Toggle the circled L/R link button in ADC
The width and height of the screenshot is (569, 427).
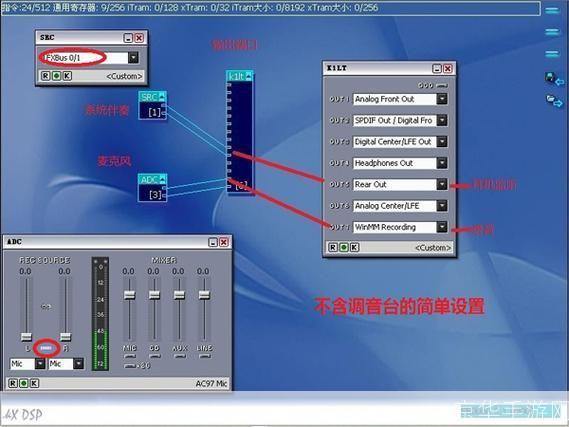[x=46, y=348]
